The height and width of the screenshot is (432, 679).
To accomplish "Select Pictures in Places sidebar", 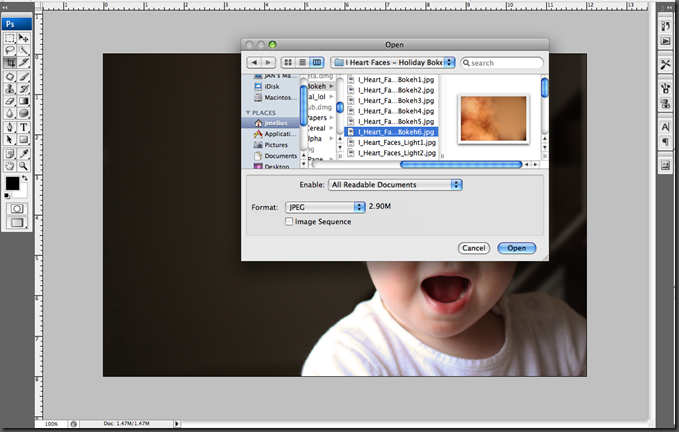I will (x=276, y=145).
